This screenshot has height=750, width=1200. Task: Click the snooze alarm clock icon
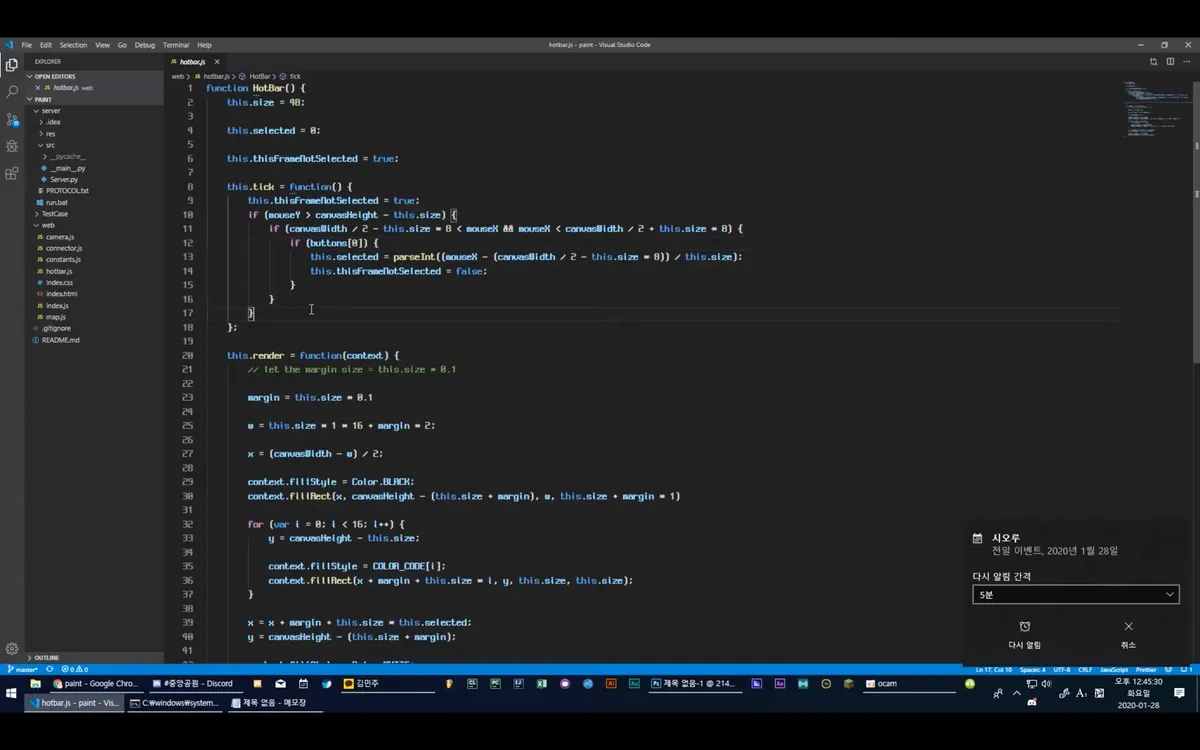click(1025, 627)
